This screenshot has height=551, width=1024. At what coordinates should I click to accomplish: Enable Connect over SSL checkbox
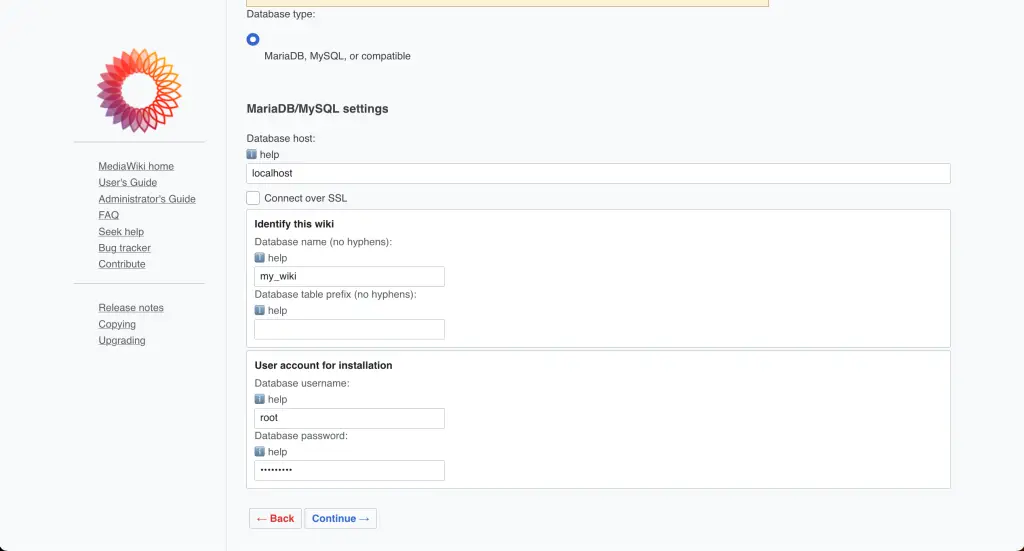[x=253, y=198]
